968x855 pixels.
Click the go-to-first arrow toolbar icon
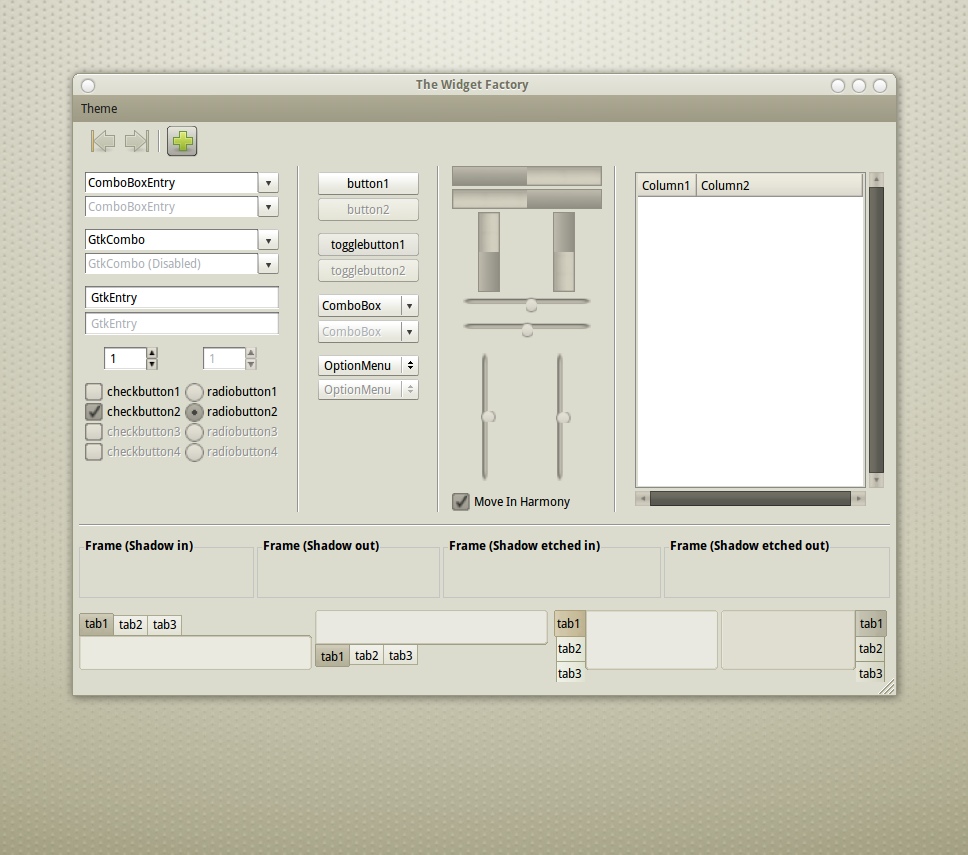[103, 141]
